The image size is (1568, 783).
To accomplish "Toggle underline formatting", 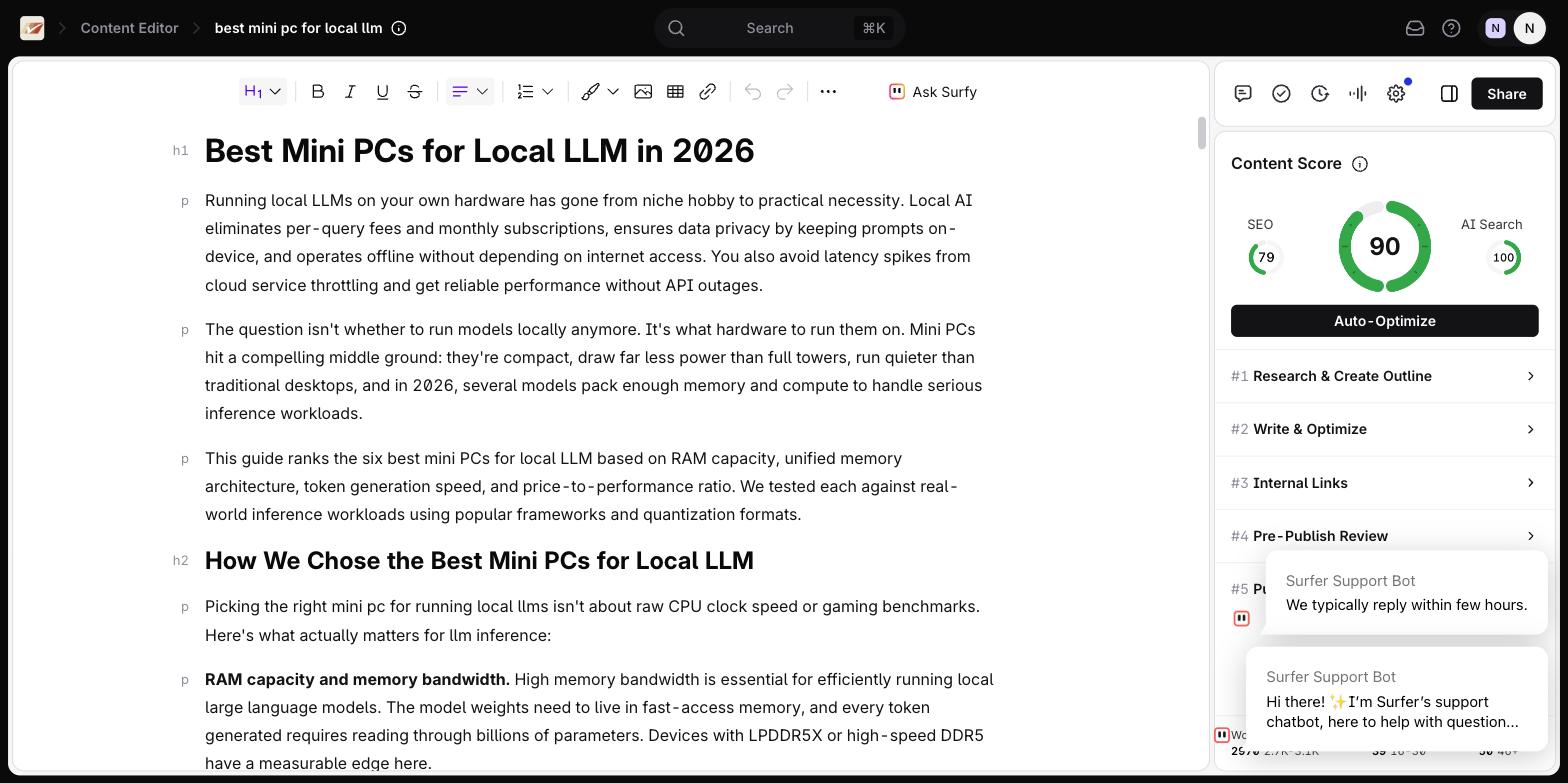I will 382,91.
